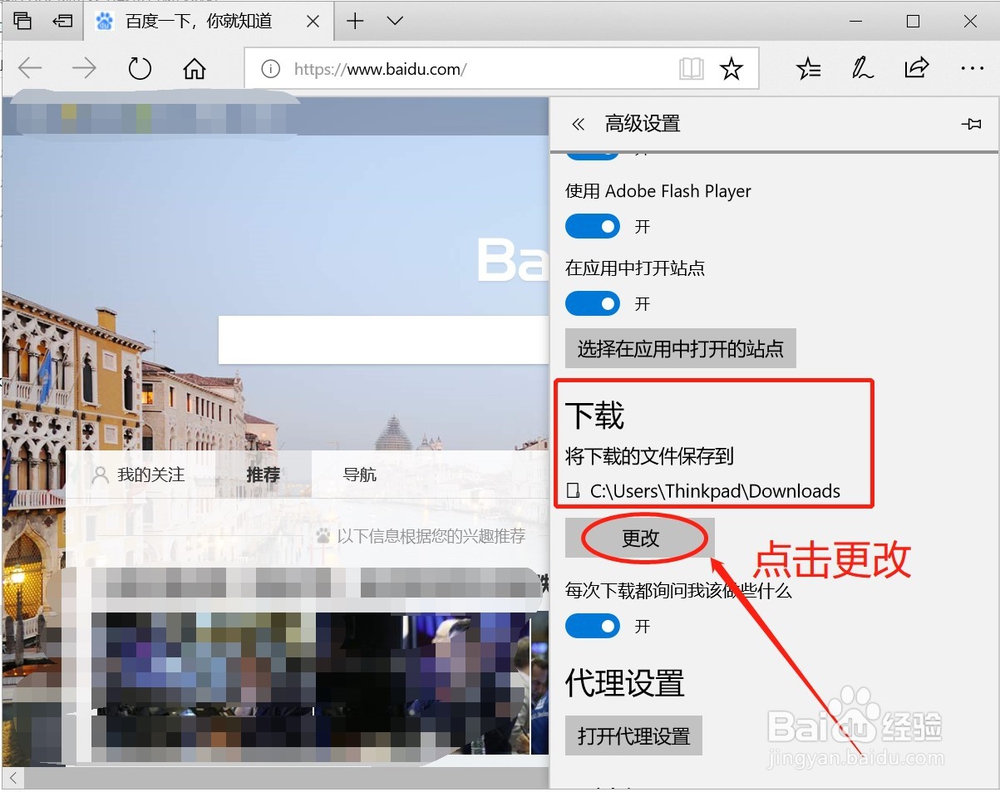The width and height of the screenshot is (1000, 792).
Task: Click the 更改 download location button
Action: coord(640,537)
